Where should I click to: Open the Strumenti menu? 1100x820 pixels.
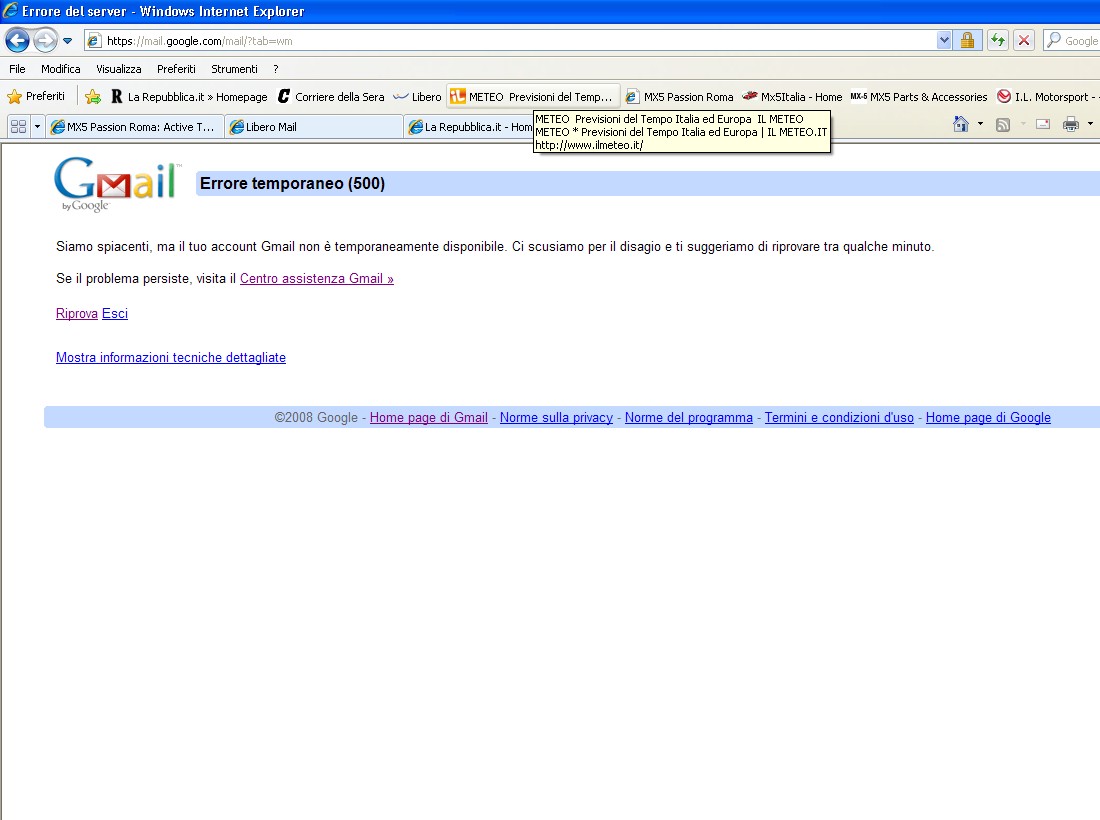(x=234, y=69)
